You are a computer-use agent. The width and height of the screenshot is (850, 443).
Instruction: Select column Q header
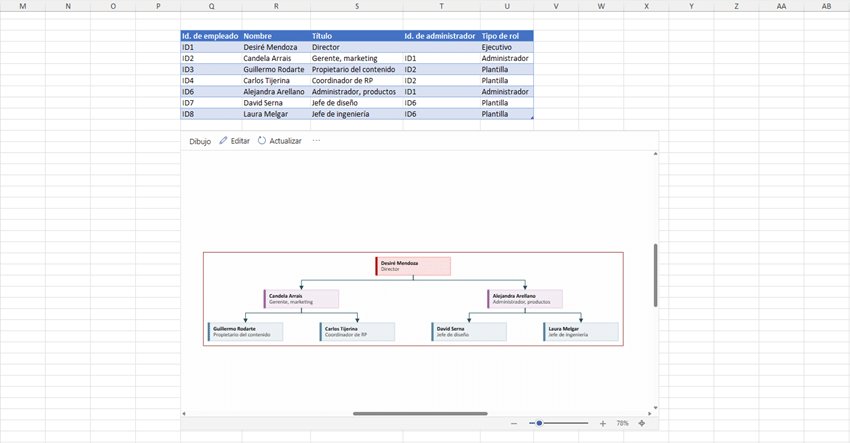(x=211, y=6)
